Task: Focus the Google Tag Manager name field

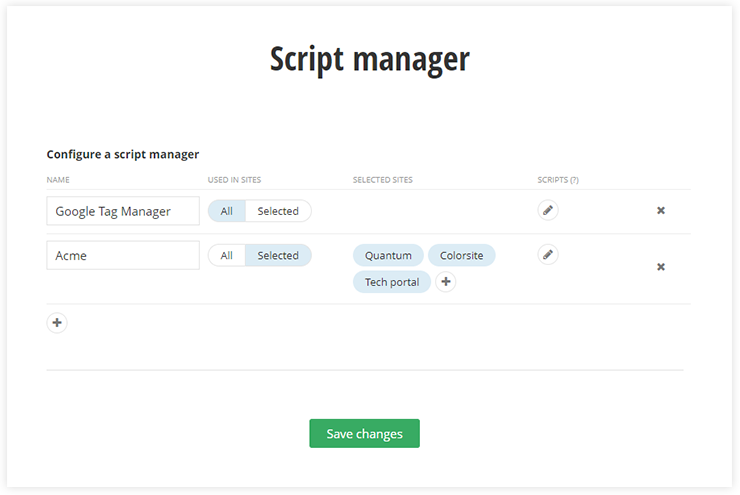Action: (x=123, y=211)
